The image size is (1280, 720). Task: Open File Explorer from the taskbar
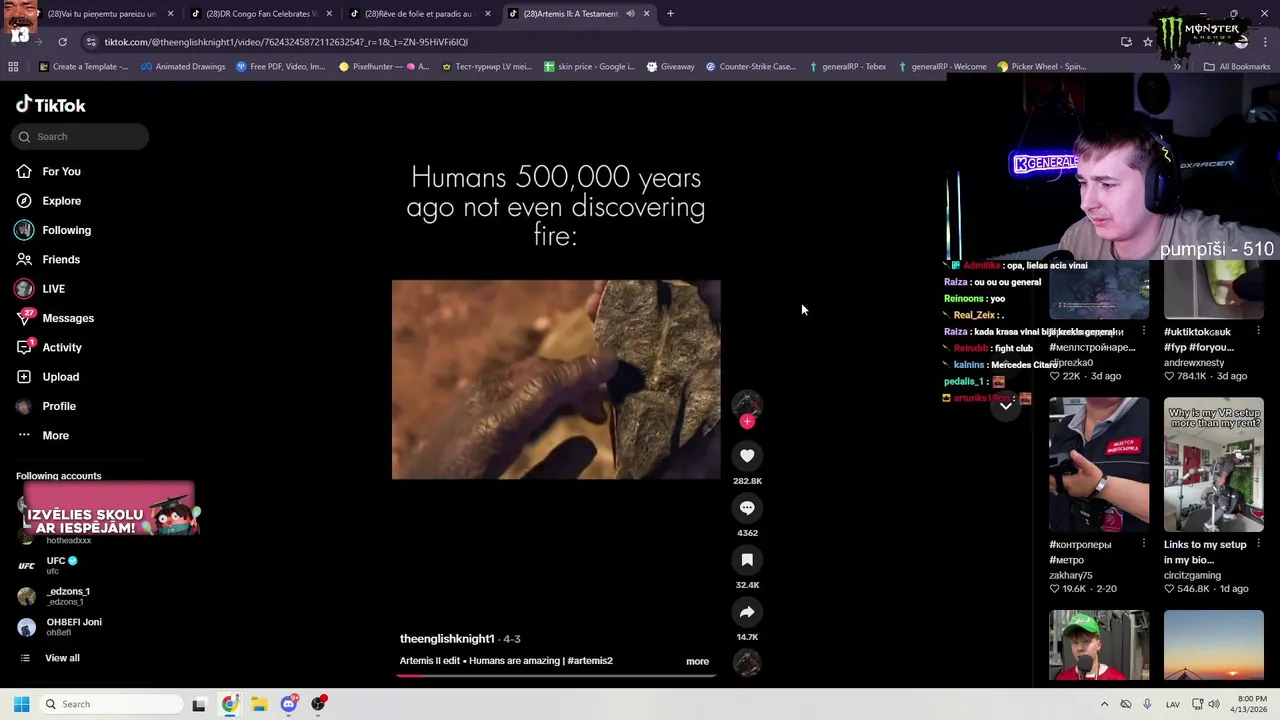pos(259,704)
